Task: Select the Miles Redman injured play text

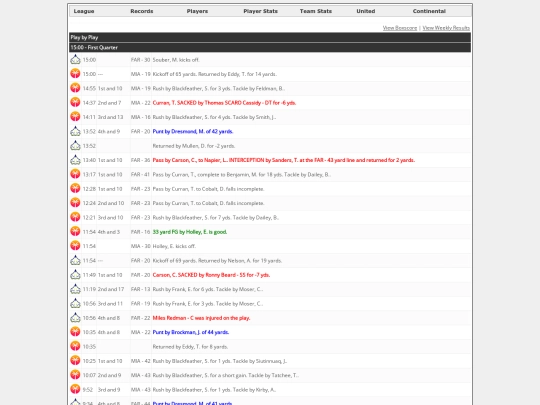Action: click(201, 318)
